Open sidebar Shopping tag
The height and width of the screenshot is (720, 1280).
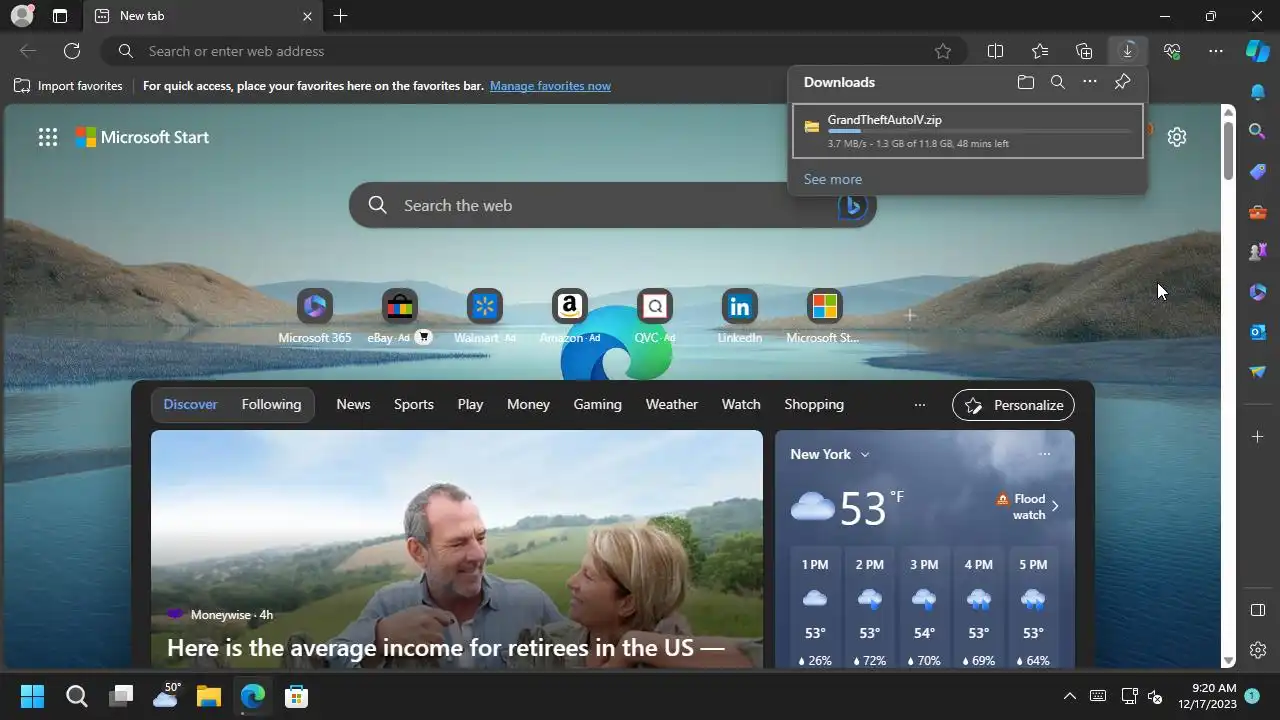1258,171
